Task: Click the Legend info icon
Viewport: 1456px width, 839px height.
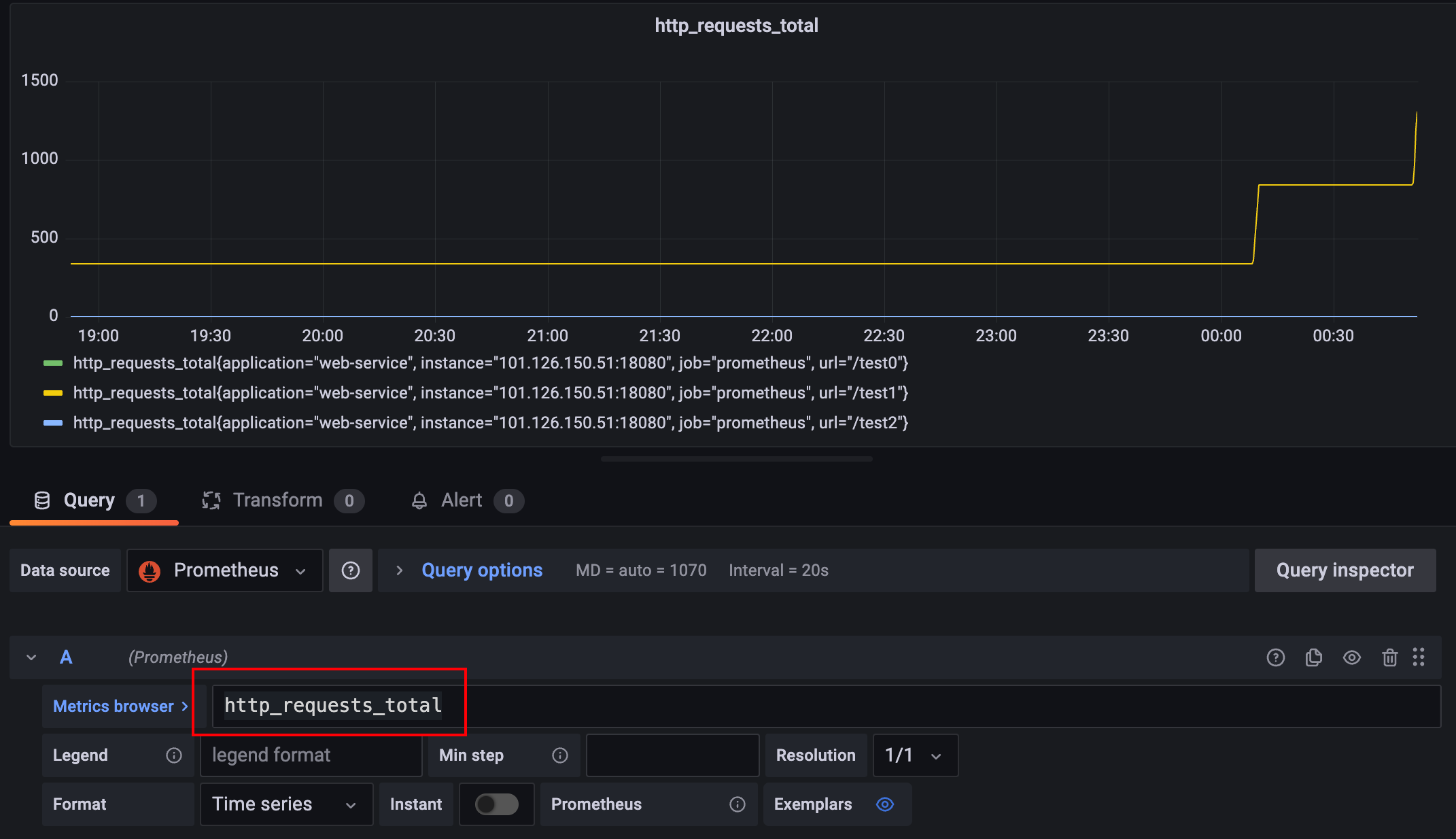Action: pos(174,755)
